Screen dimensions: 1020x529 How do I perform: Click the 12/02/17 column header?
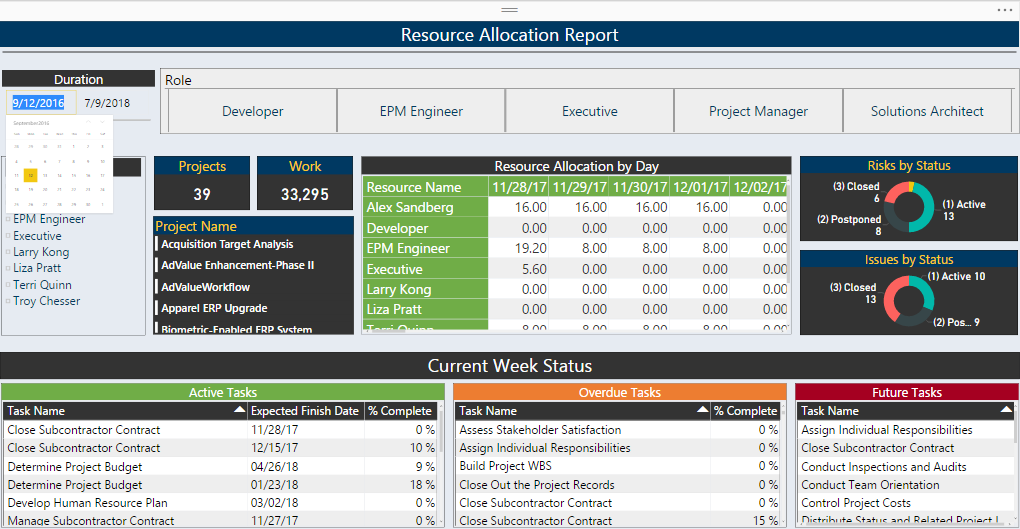759,187
